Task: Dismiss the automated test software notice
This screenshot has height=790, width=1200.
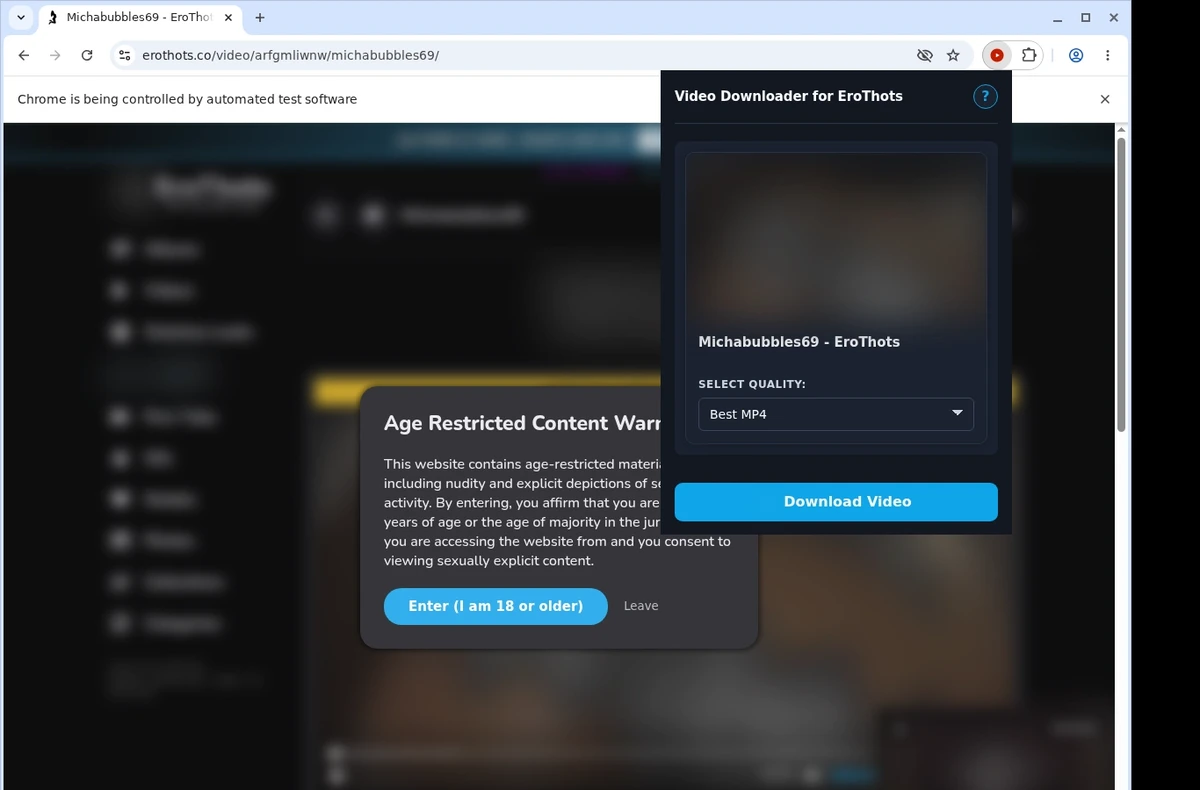Action: pyautogui.click(x=1105, y=99)
